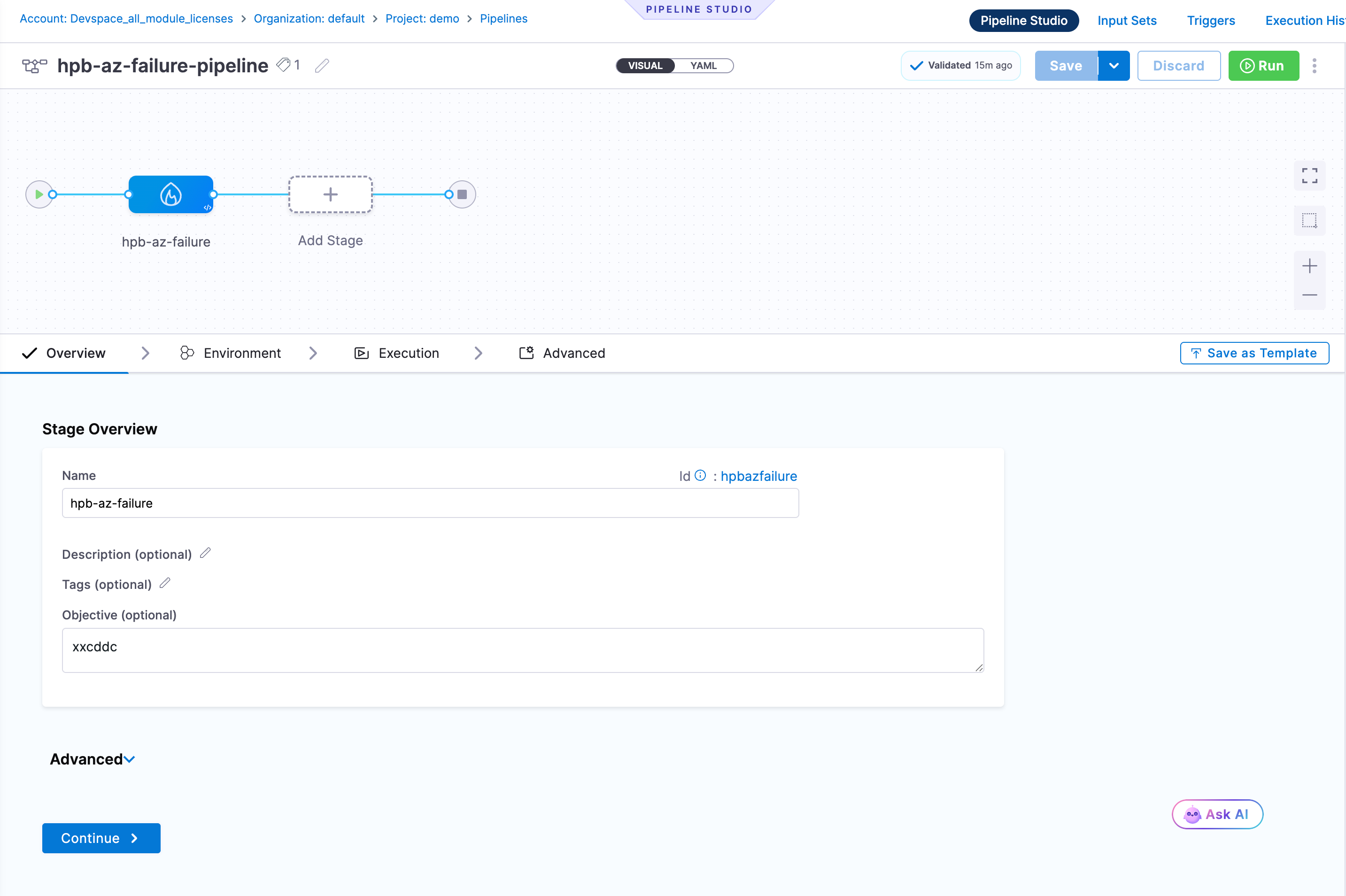
Task: Click the canvas zoom-in plus icon
Action: [1309, 266]
